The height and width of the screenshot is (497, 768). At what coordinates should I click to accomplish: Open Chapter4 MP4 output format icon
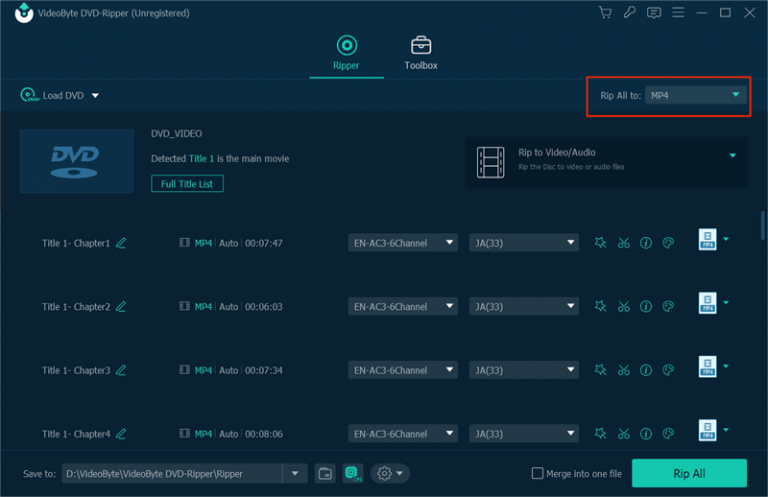tap(707, 430)
